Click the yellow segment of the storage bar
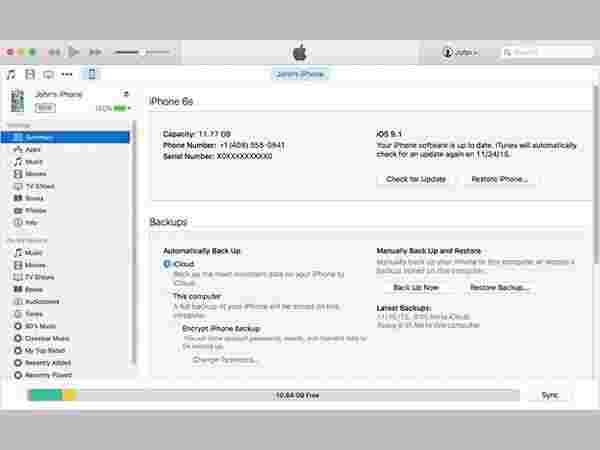The width and height of the screenshot is (600, 450). (x=69, y=395)
